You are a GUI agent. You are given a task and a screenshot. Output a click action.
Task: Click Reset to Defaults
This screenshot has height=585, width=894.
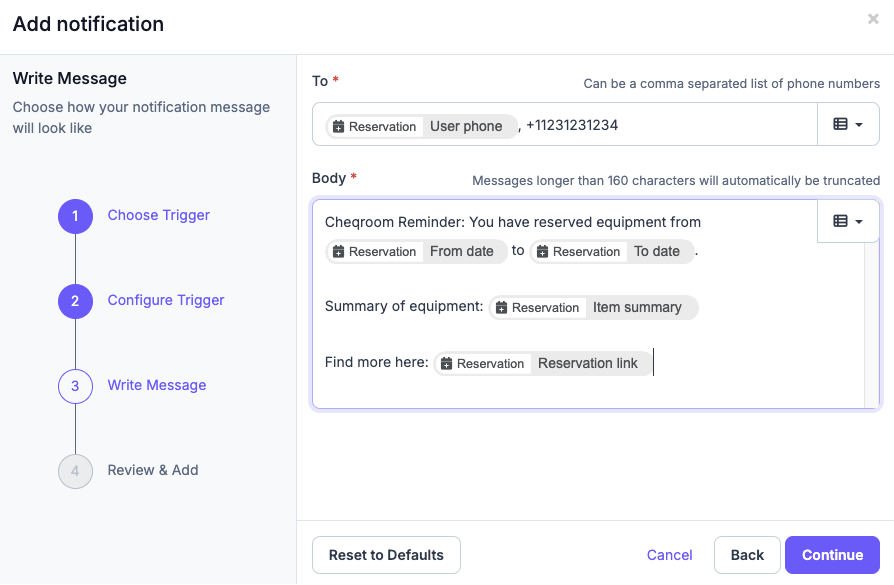pyautogui.click(x=386, y=554)
